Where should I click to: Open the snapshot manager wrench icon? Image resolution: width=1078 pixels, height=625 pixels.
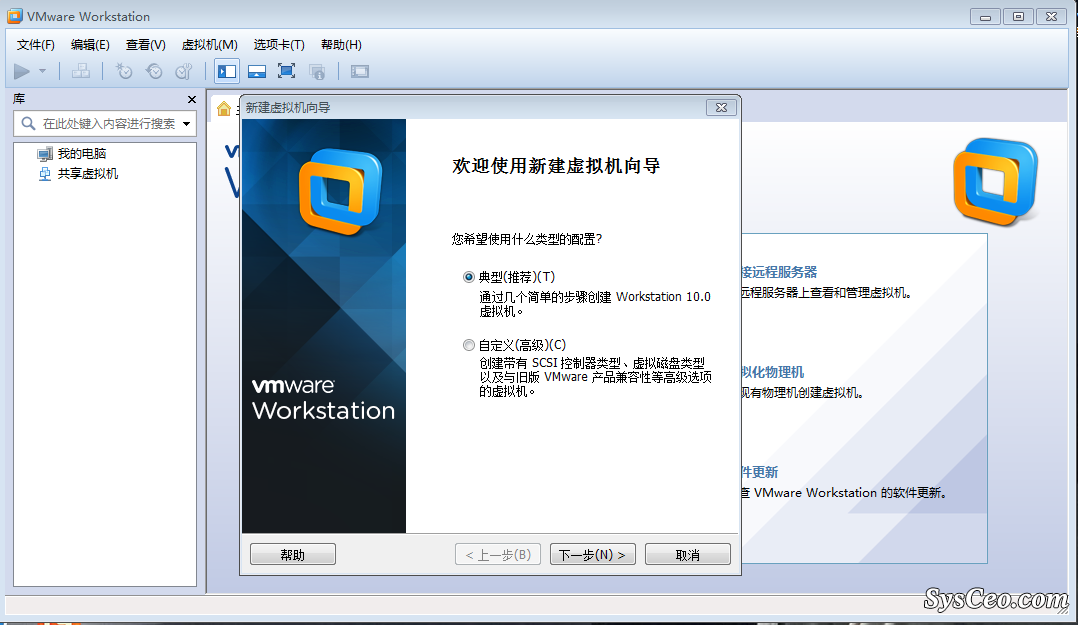click(x=184, y=72)
